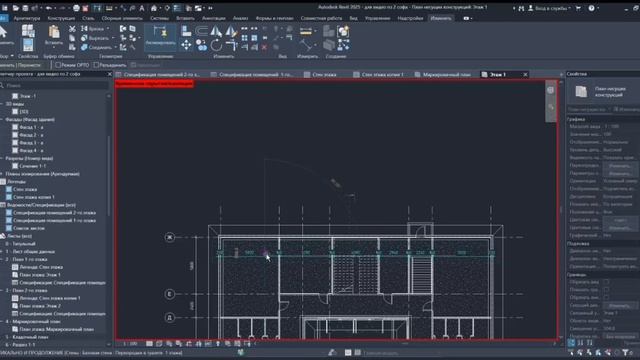
Task: Click Save icon in quick access toolbar
Action: coord(25,8)
